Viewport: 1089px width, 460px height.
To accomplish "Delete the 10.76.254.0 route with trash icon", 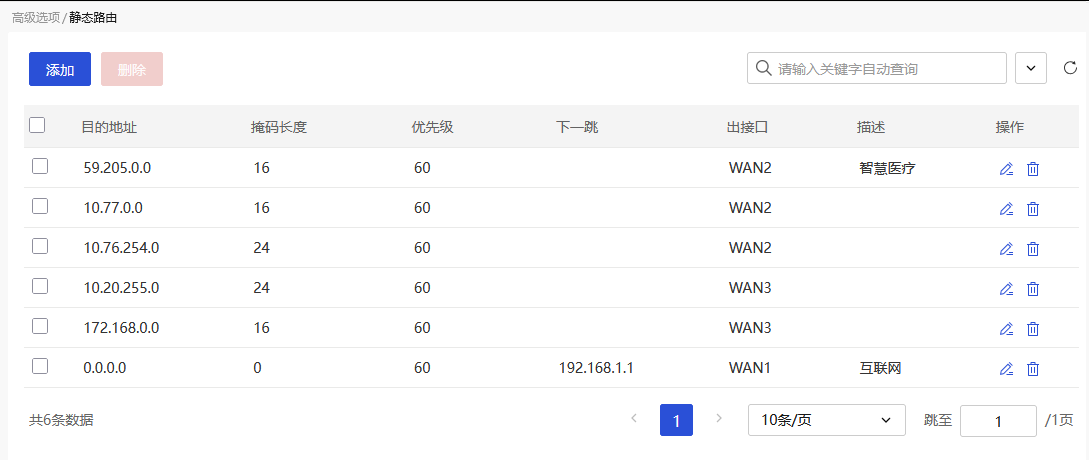I will click(1033, 249).
